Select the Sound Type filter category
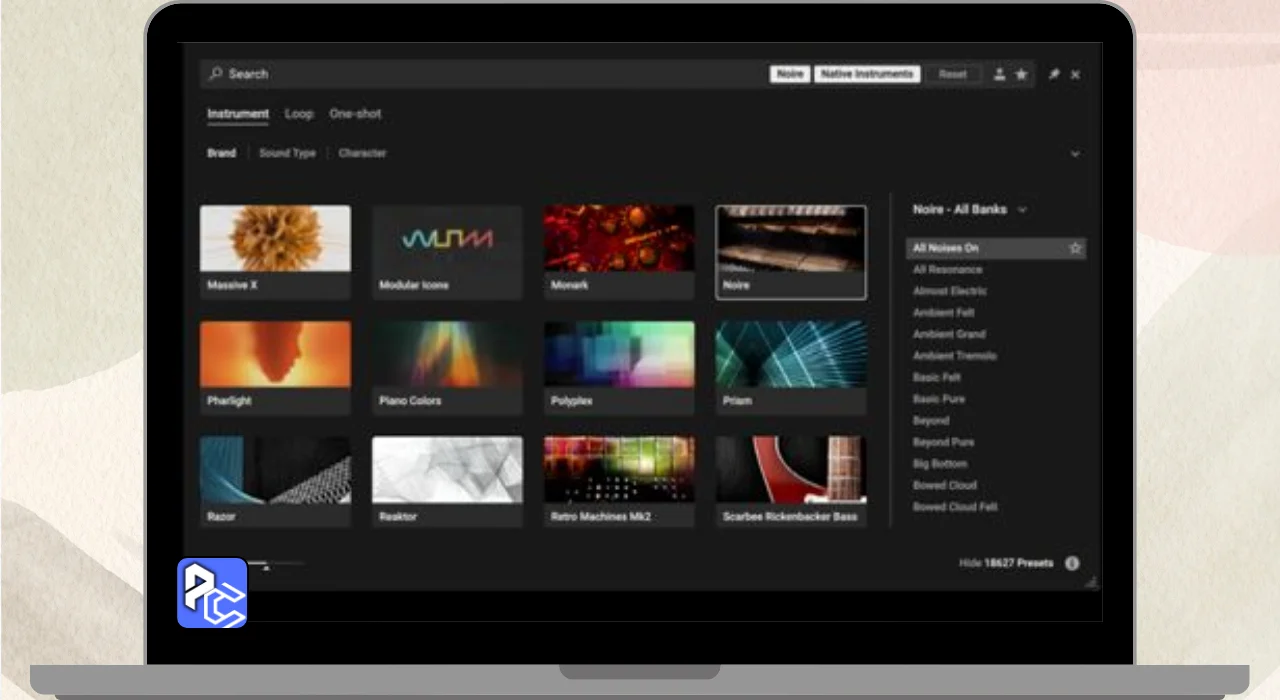 [287, 153]
